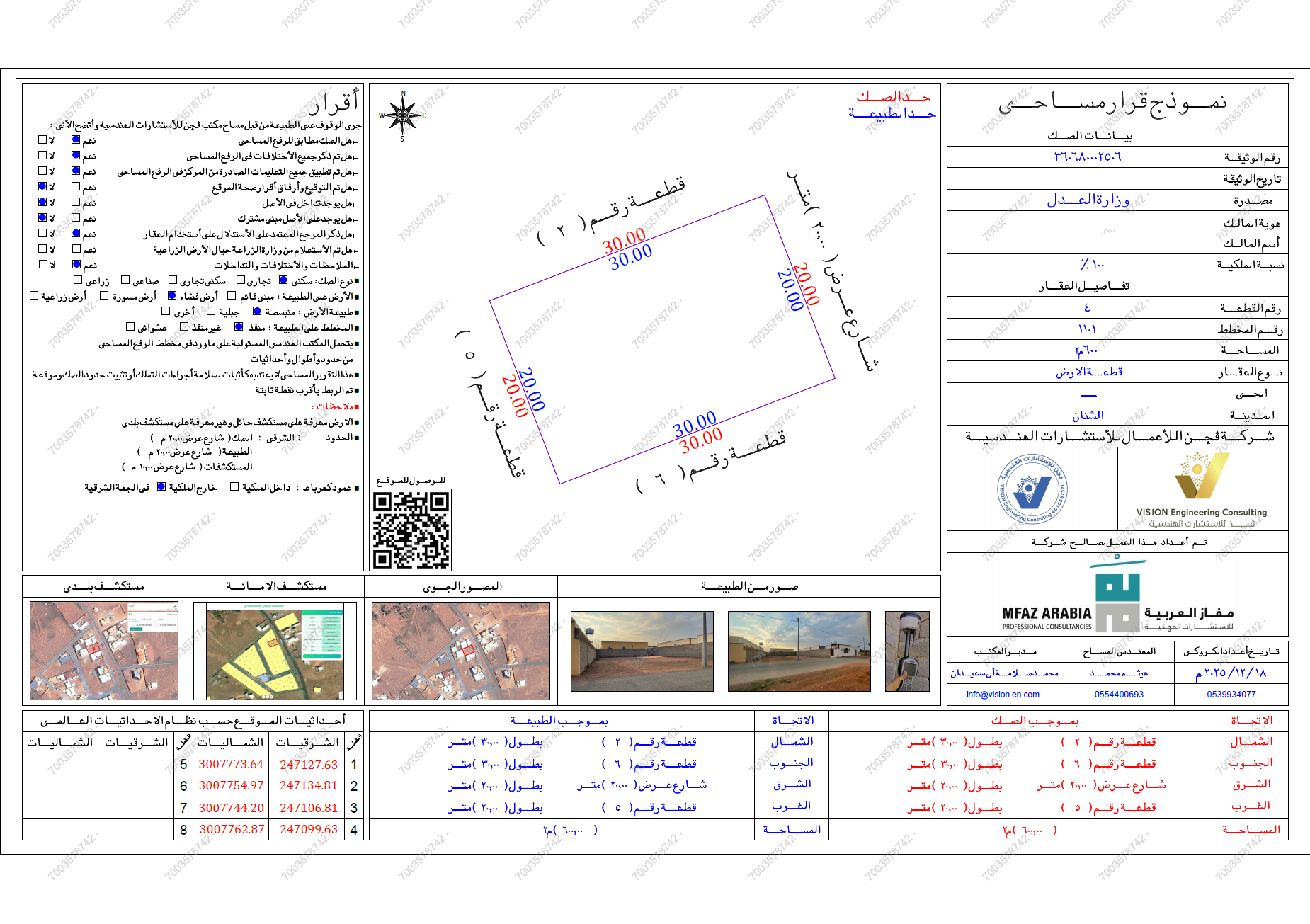This screenshot has height=924, width=1310.
Task: Select the تجارى deed type checkbox
Action: point(241,280)
